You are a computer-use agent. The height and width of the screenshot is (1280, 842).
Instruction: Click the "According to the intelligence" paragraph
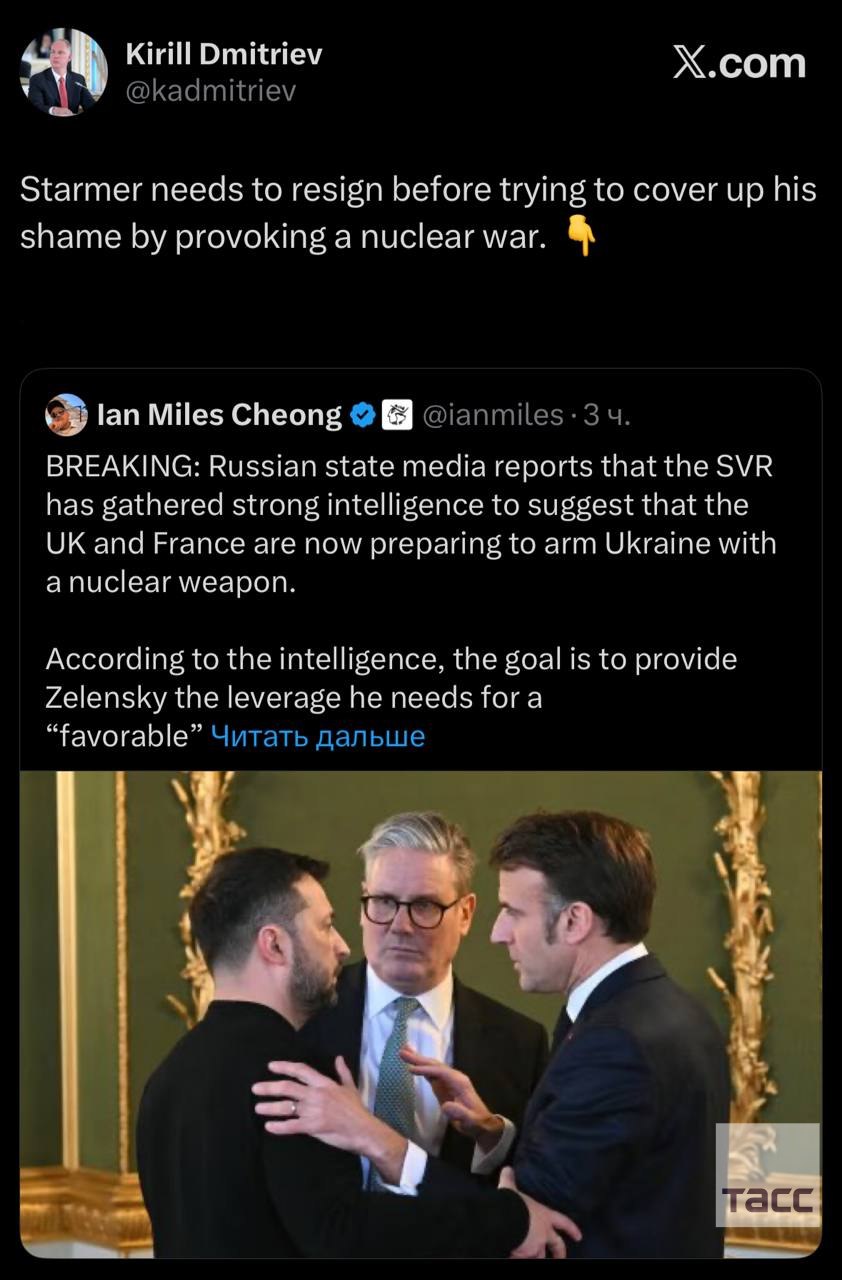391,679
